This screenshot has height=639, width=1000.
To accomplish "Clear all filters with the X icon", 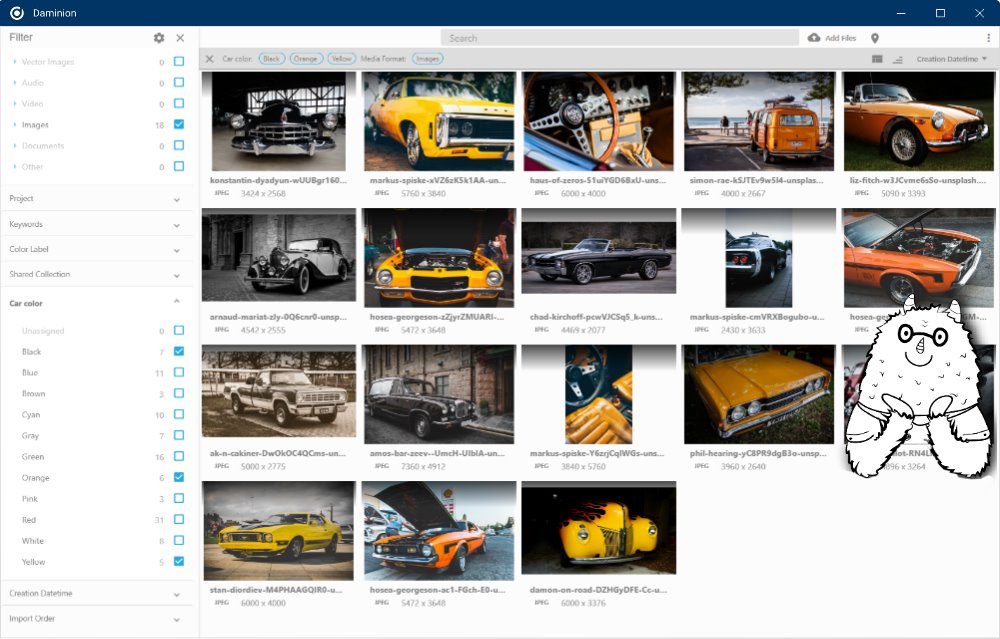I will tap(209, 58).
